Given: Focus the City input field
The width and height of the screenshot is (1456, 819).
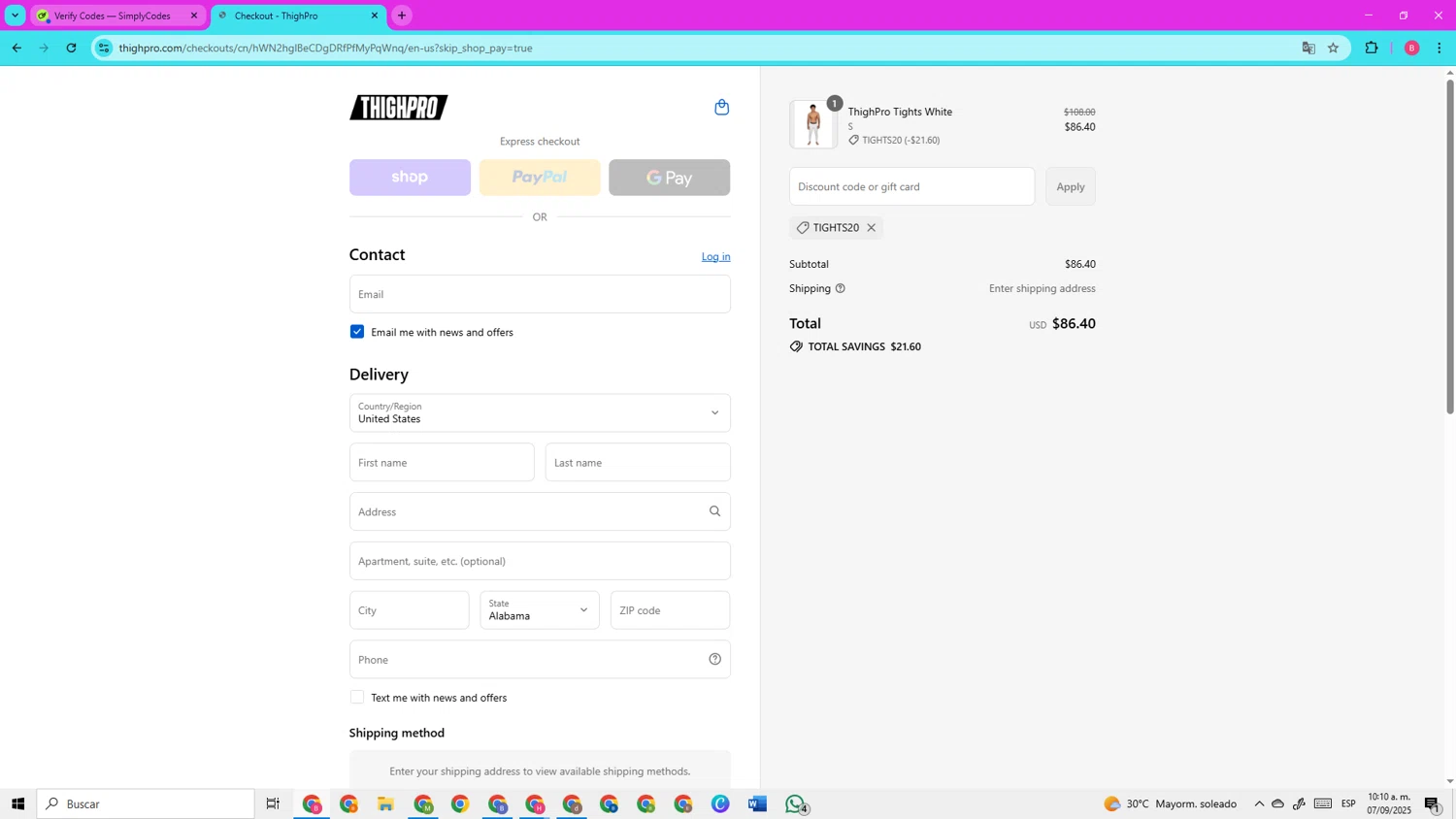Looking at the screenshot, I should [410, 610].
